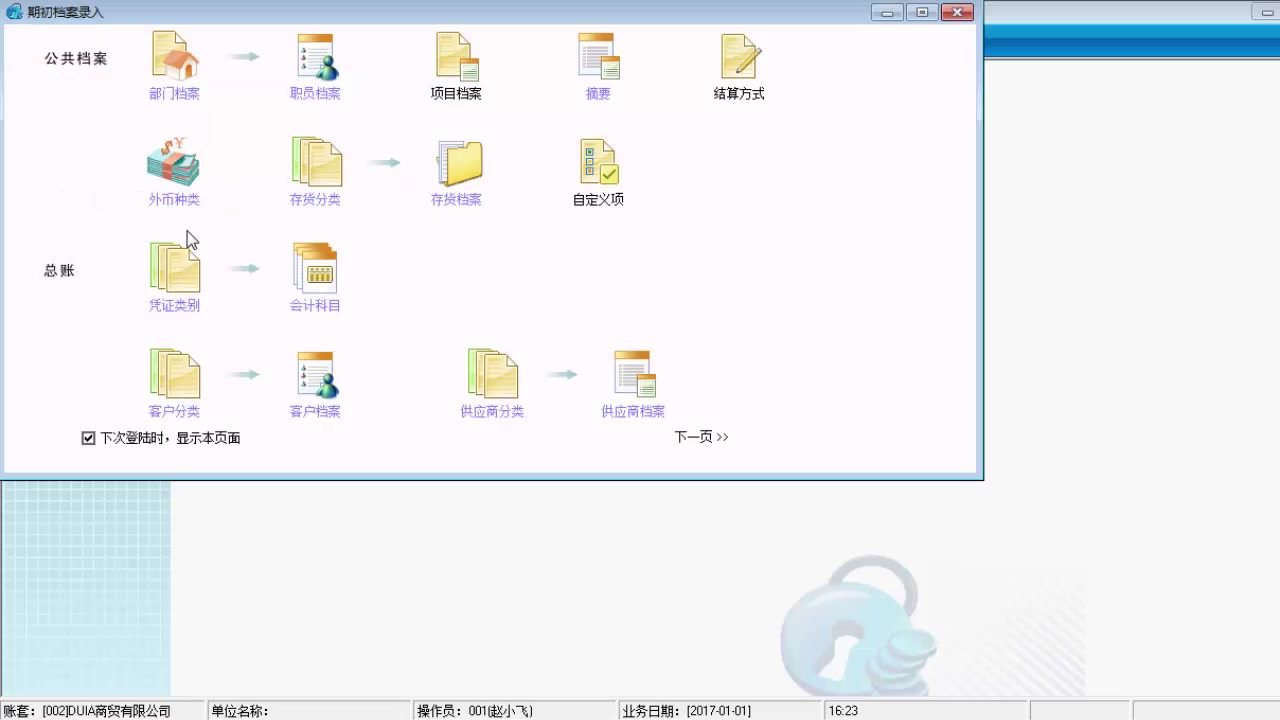The width and height of the screenshot is (1280, 720).
Task: Click status bar 操作员 001(赵小飞)
Action: 516,711
